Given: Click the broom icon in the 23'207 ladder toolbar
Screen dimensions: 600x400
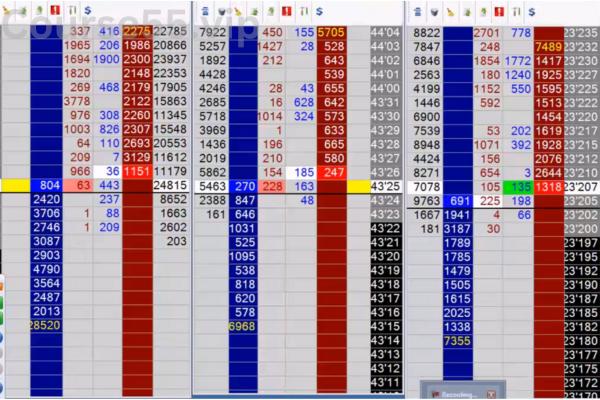Looking at the screenshot, I should 451,12.
